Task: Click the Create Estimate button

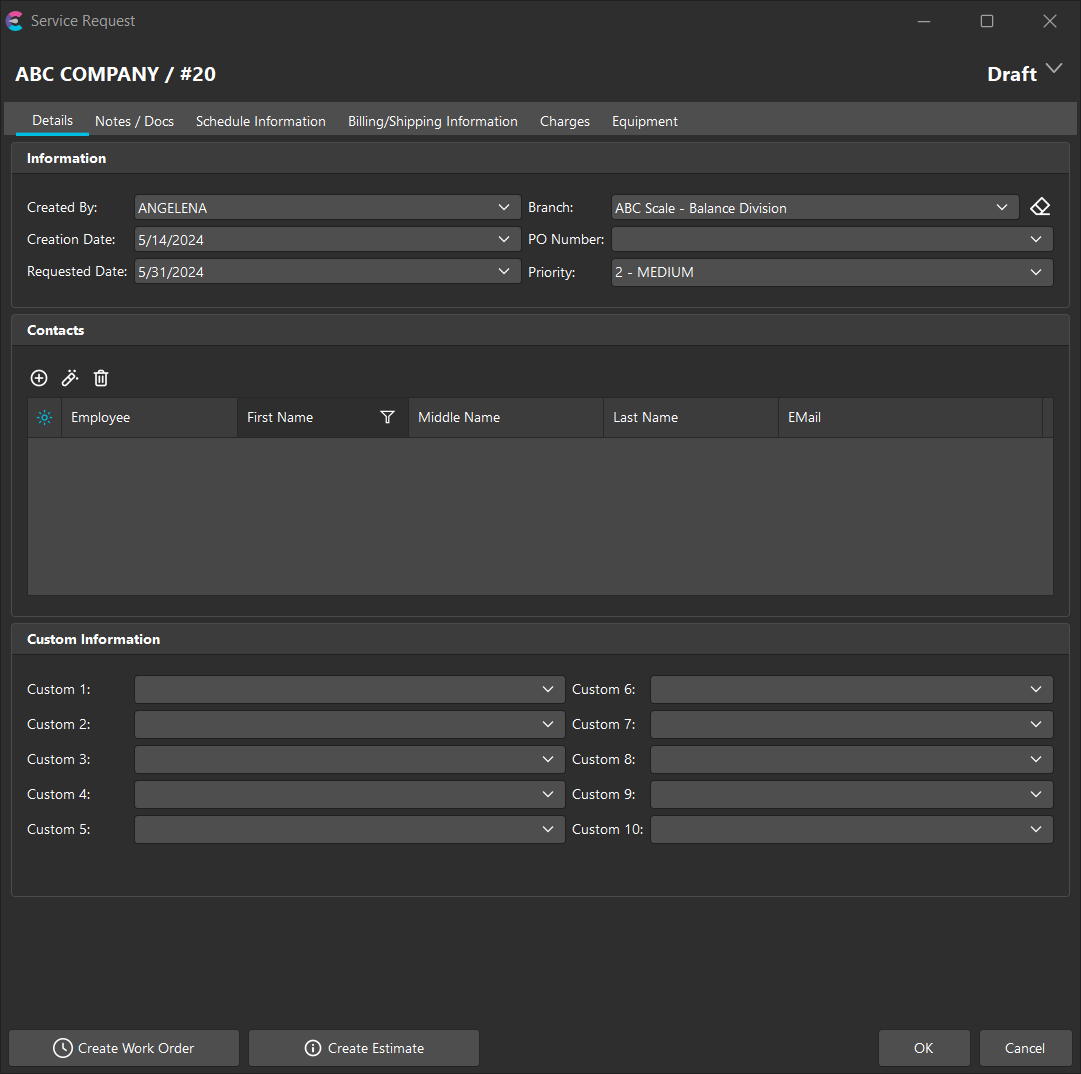Action: click(364, 1048)
